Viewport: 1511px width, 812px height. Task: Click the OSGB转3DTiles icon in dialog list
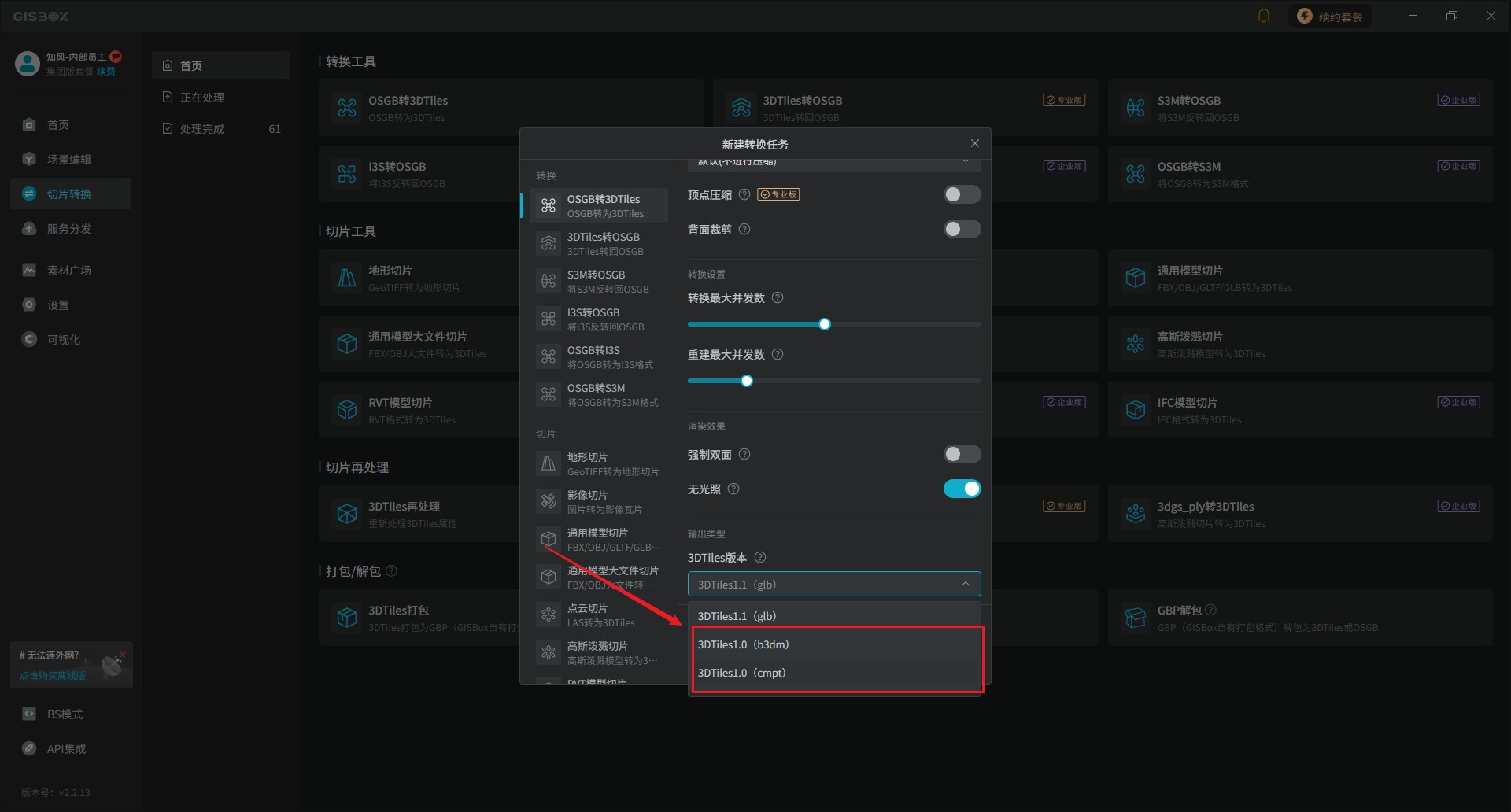point(549,206)
